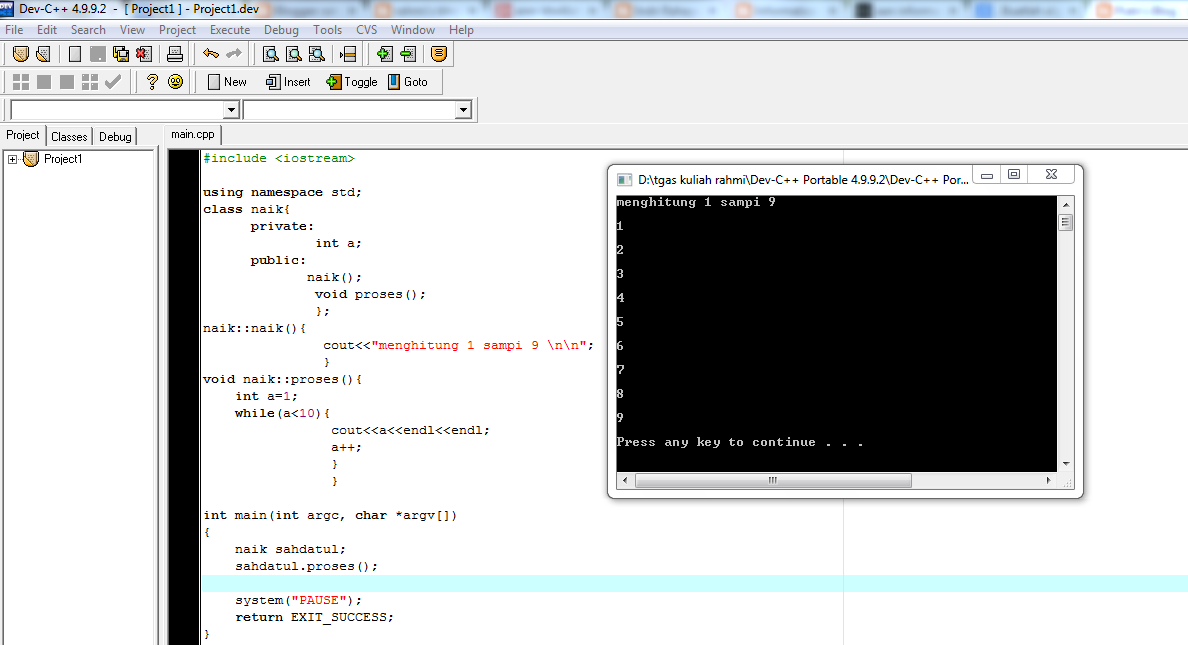Open the Print icon on the toolbar
Image resolution: width=1188 pixels, height=645 pixels.
click(174, 53)
